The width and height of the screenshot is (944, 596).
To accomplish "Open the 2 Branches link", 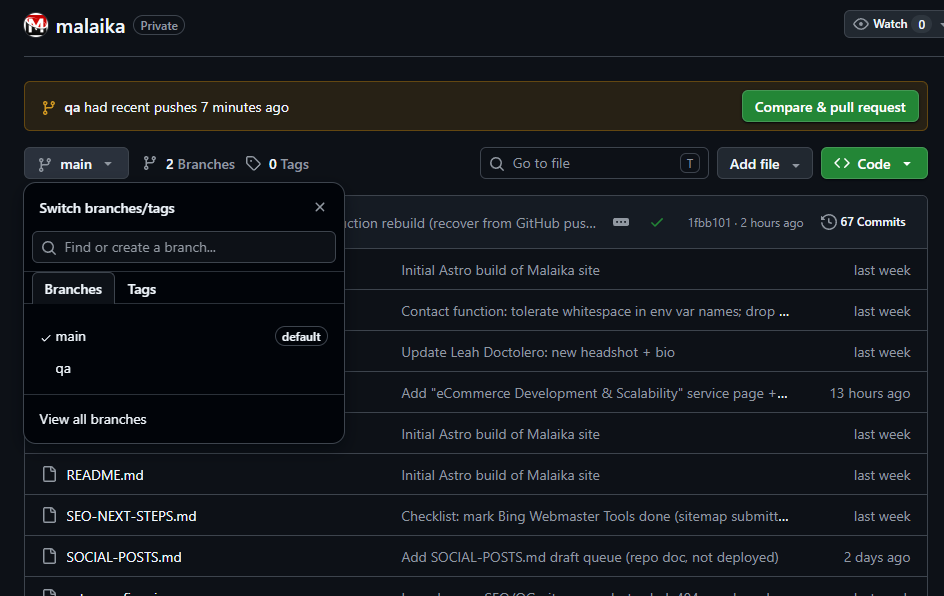I will tap(189, 164).
